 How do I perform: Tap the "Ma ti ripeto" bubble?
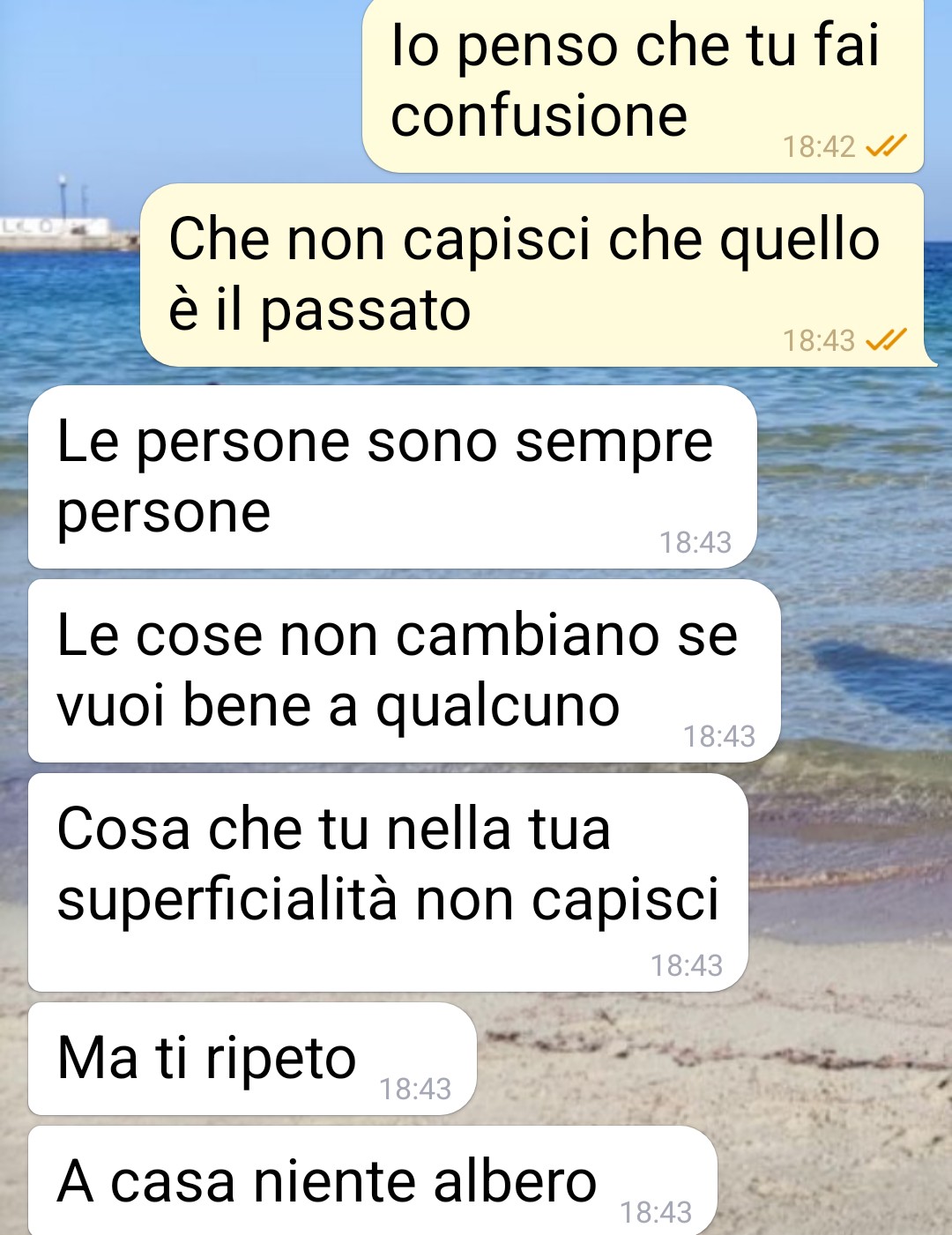(252, 1059)
